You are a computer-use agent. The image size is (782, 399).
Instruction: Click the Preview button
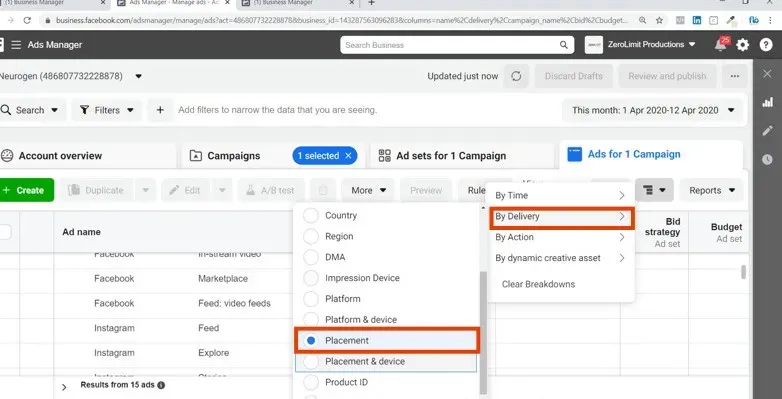click(426, 191)
